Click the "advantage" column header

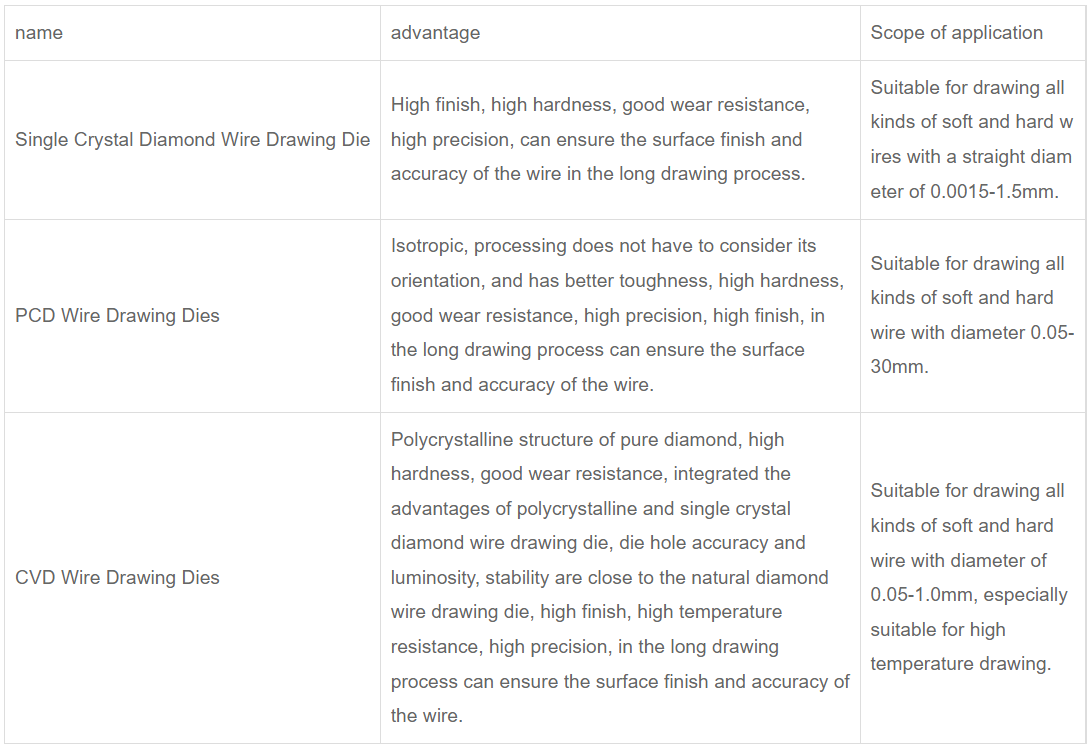pyautogui.click(x=435, y=33)
